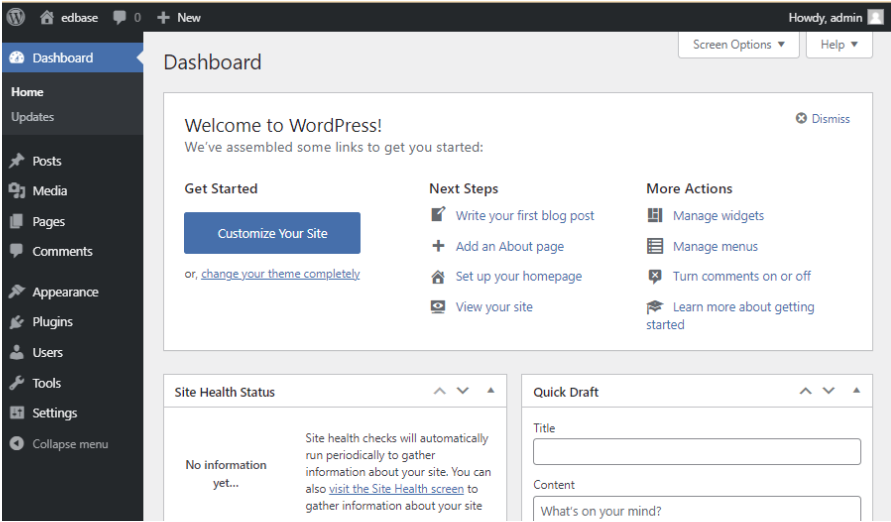The image size is (891, 522).
Task: Open the Appearance menu
Action: click(65, 292)
